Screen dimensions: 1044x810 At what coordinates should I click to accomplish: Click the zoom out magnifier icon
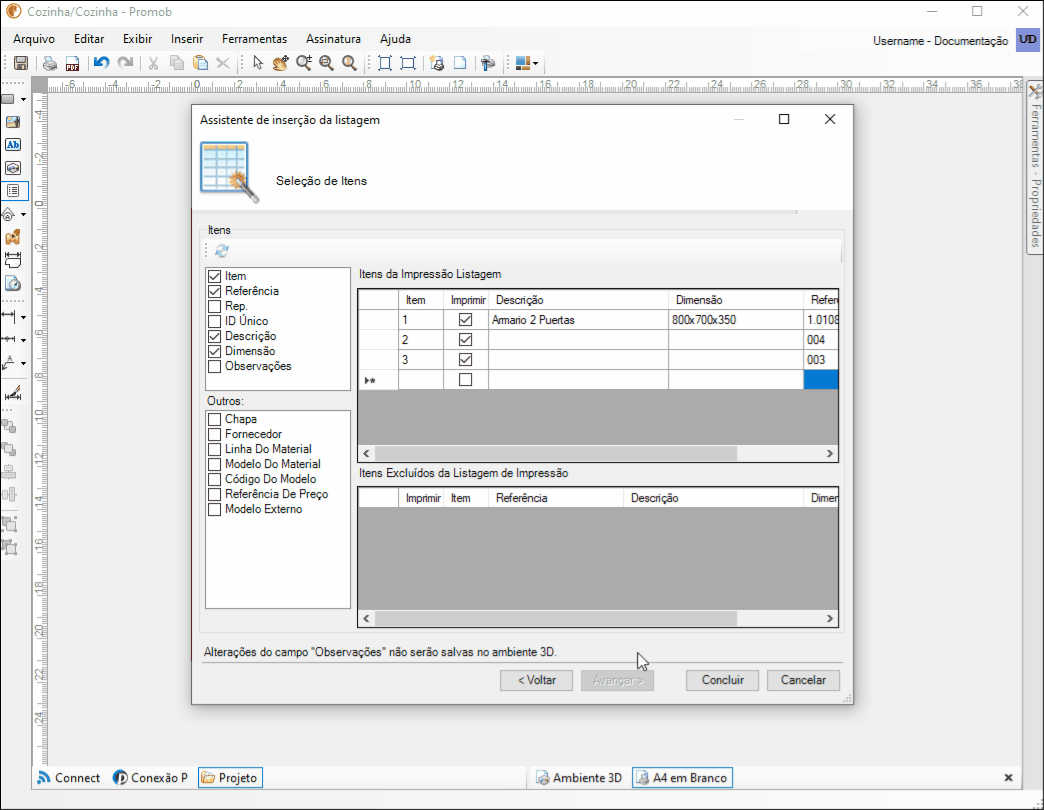pos(326,63)
